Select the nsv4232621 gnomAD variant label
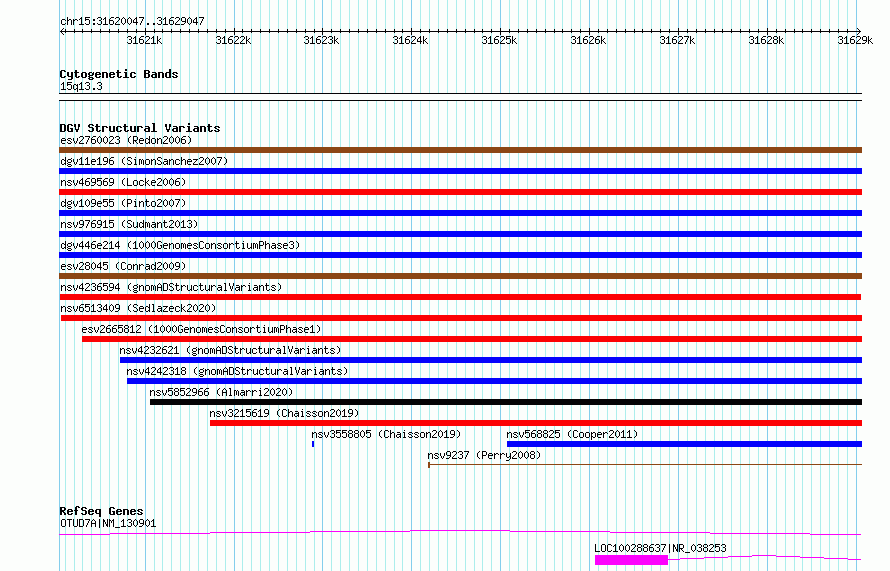890x571 pixels. pyautogui.click(x=230, y=350)
